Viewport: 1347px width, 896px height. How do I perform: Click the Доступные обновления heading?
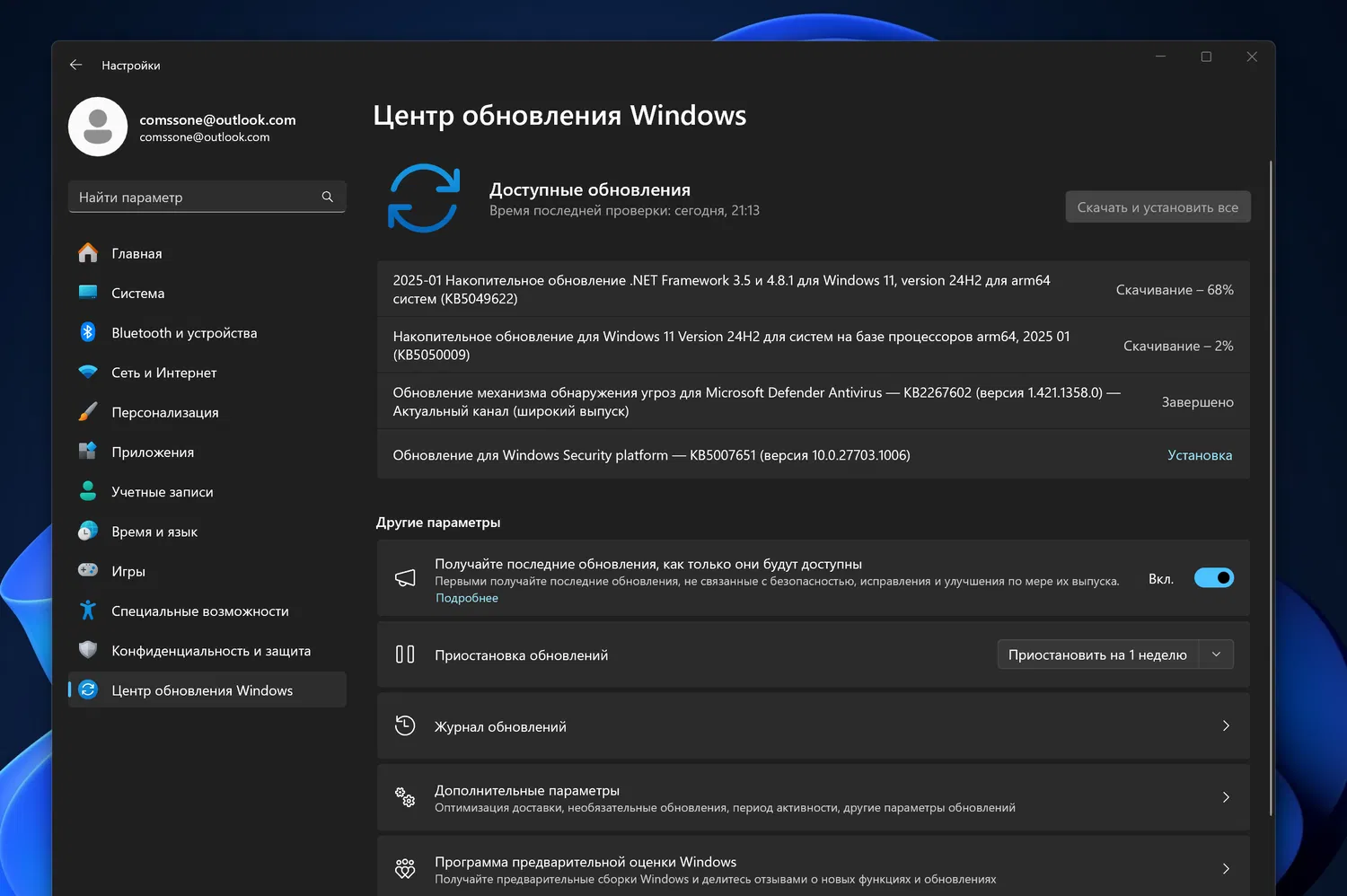[x=590, y=189]
